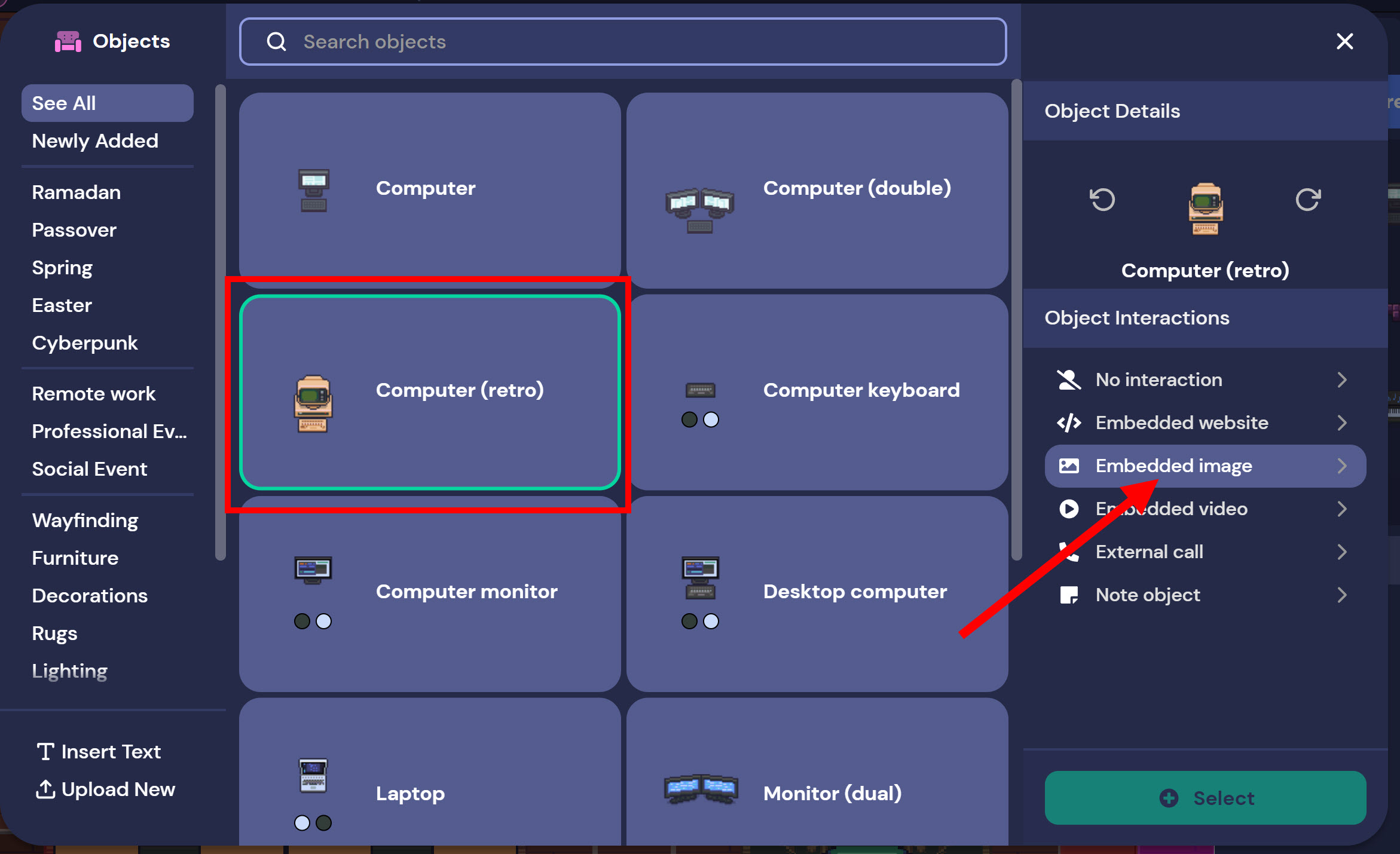This screenshot has width=1400, height=854.
Task: Expand the Embedded image interaction chevron
Action: pos(1342,466)
